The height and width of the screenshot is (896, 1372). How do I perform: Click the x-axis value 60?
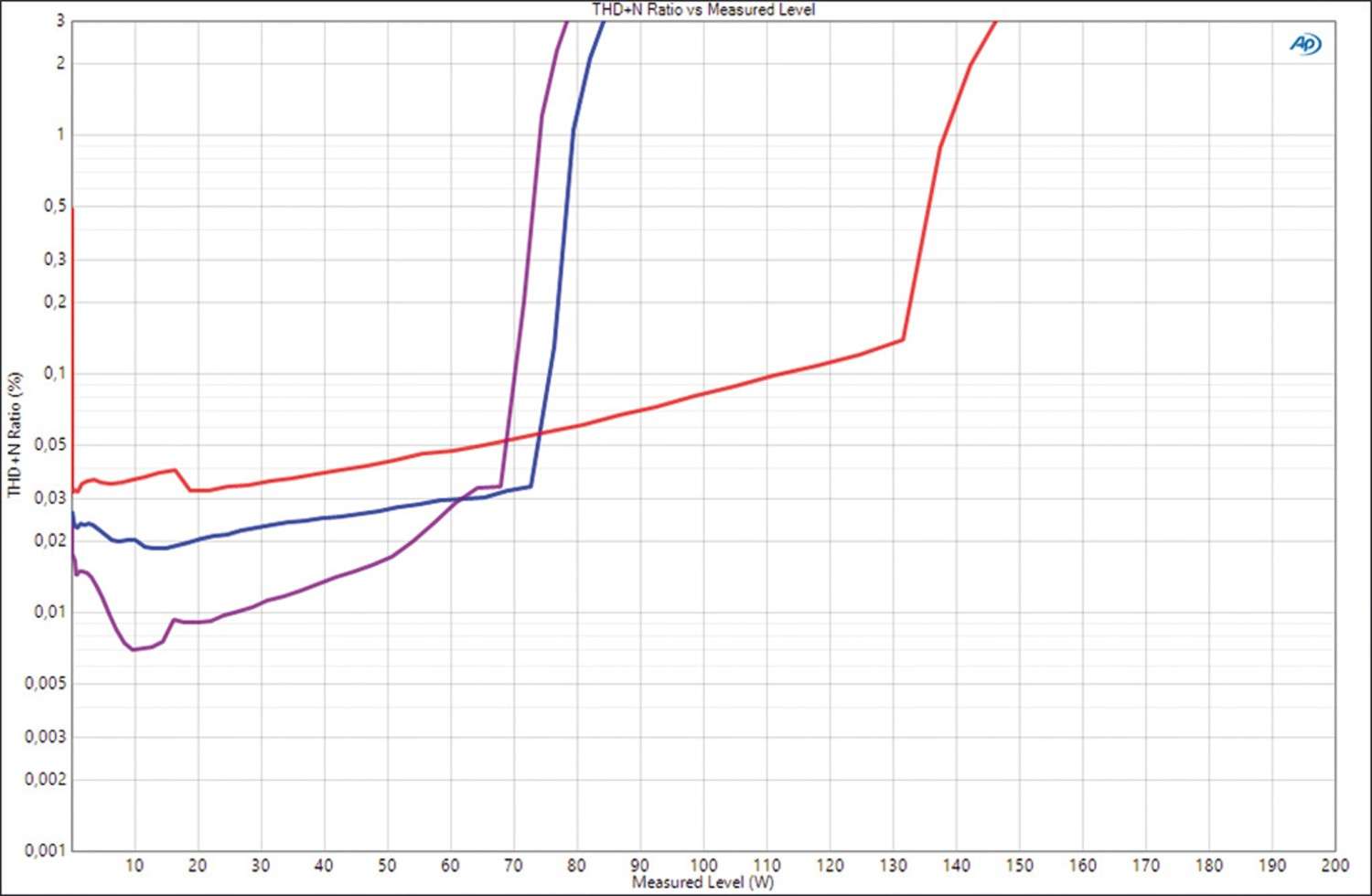[450, 865]
